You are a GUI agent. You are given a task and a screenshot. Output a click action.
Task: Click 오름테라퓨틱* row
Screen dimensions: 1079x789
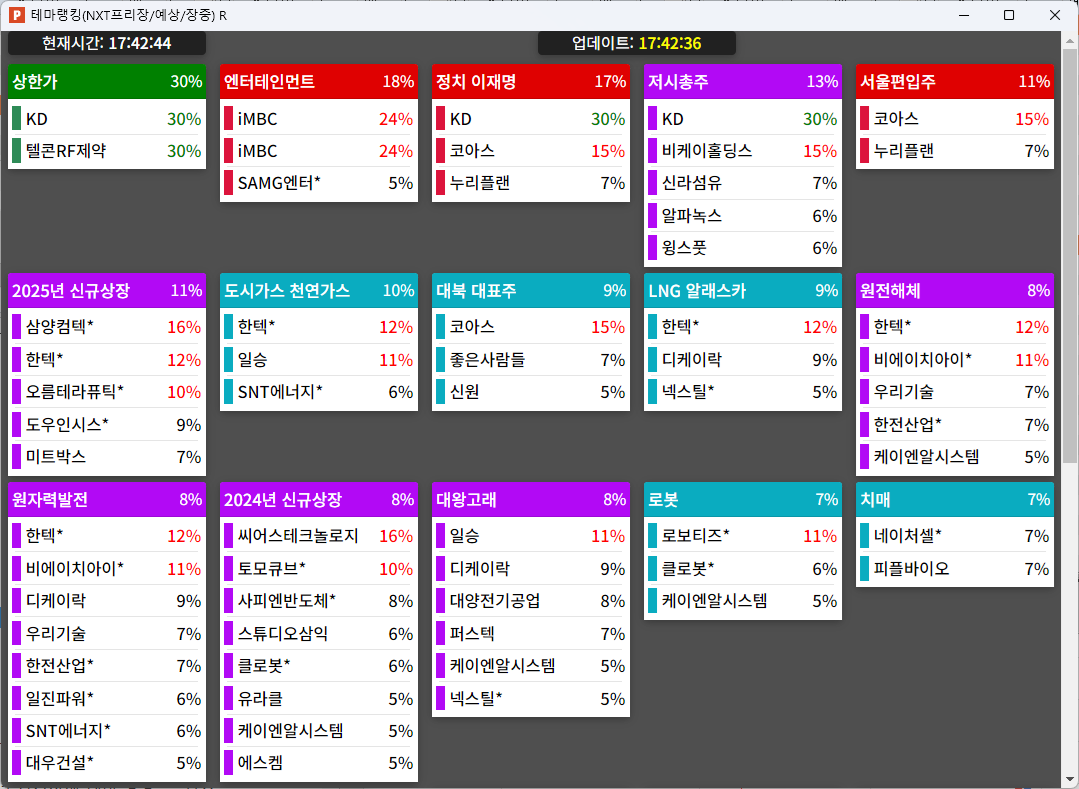[x=107, y=392]
